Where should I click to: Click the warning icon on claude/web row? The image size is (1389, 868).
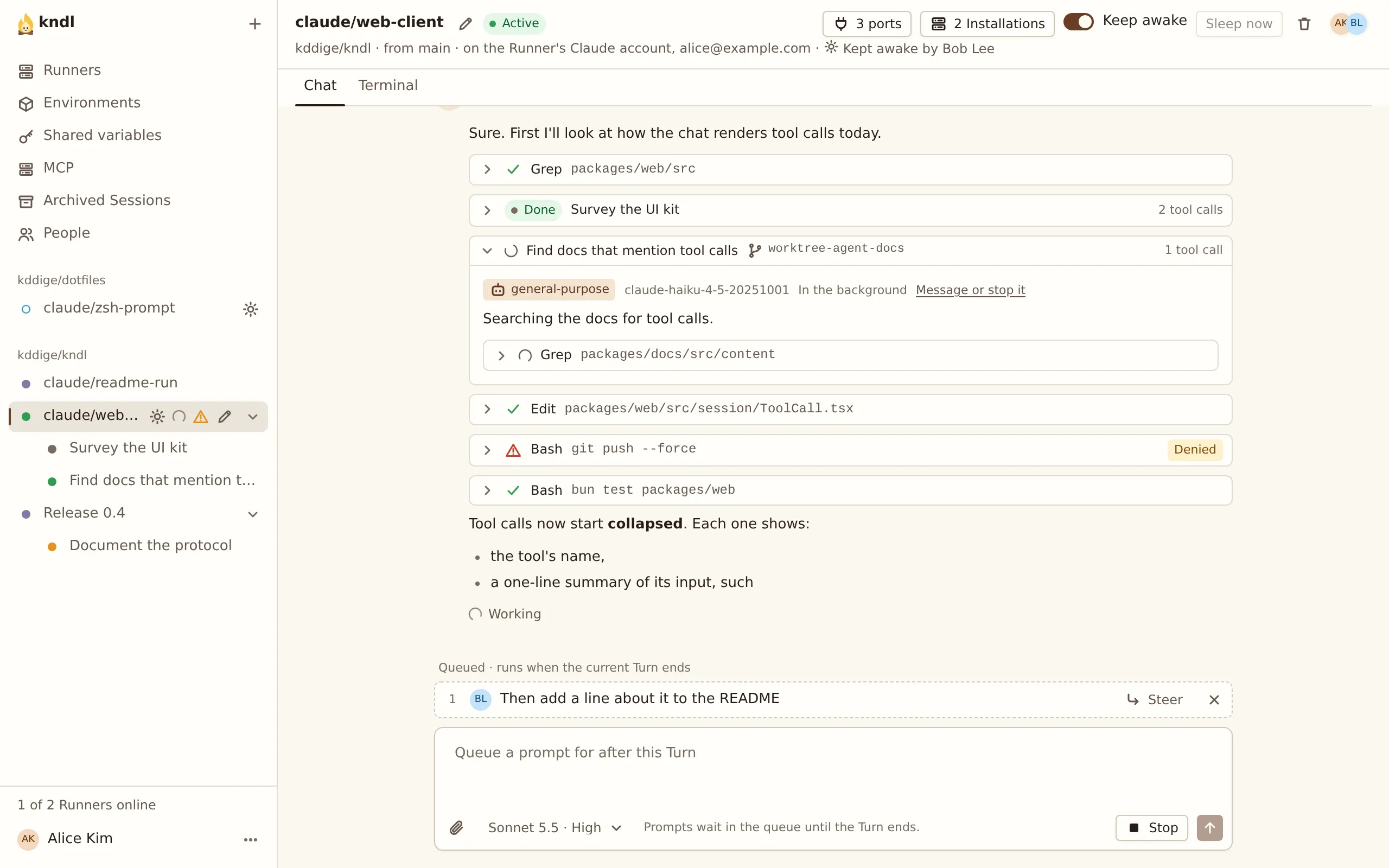point(200,416)
